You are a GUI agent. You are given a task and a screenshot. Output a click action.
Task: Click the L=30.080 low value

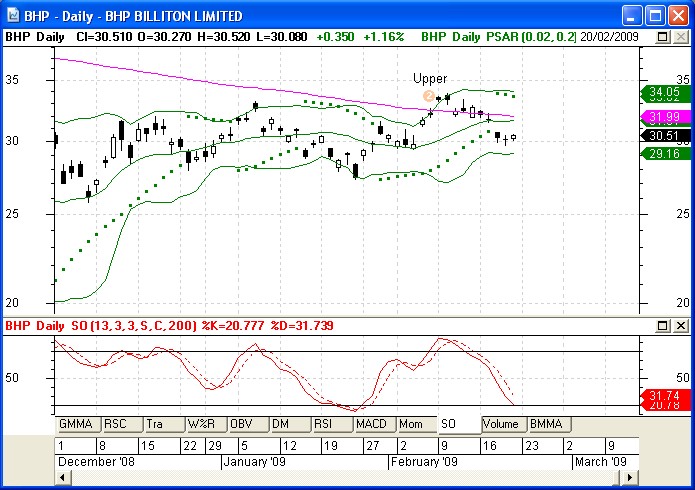282,37
